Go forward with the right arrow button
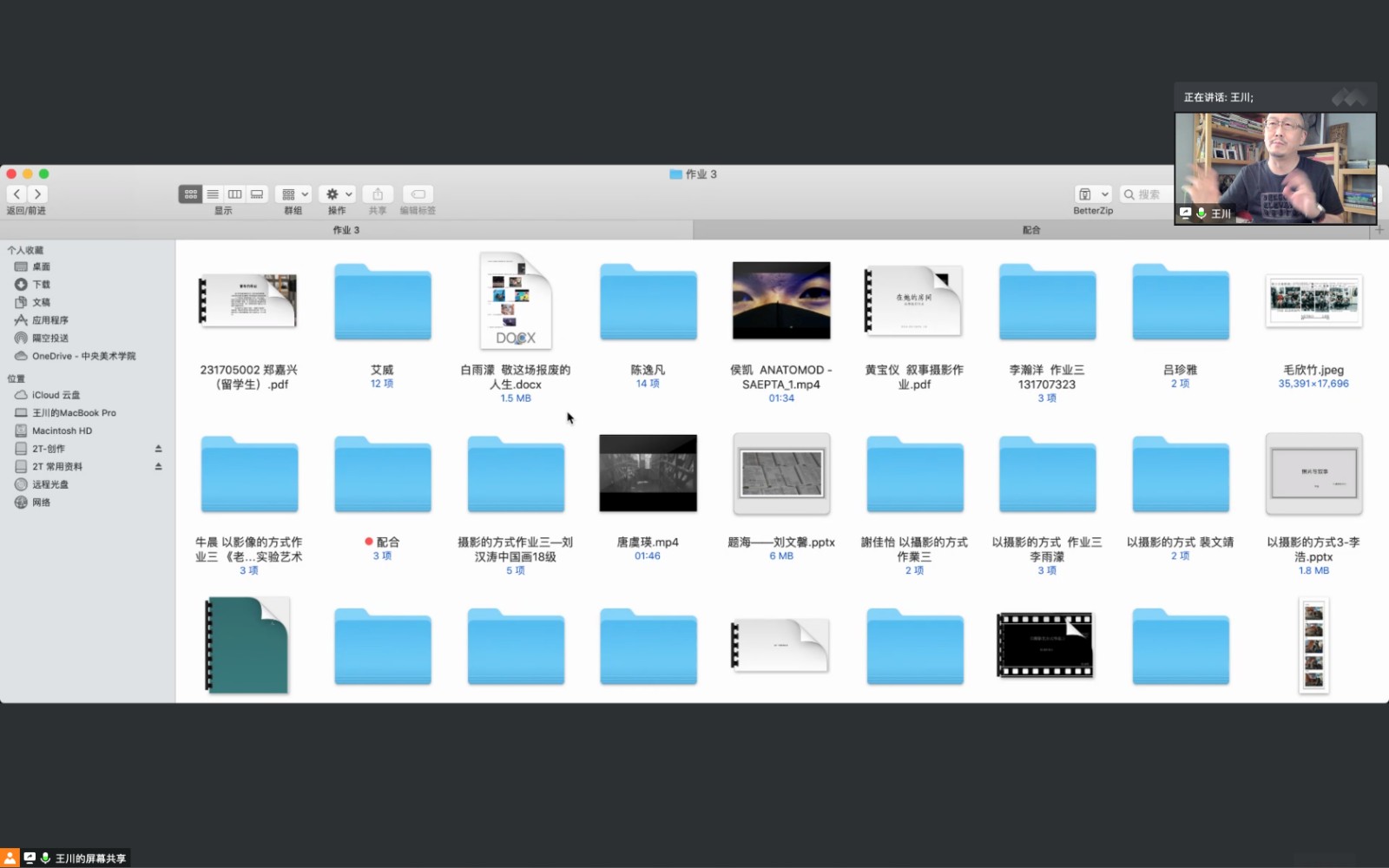Image resolution: width=1389 pixels, height=868 pixels. click(x=37, y=194)
